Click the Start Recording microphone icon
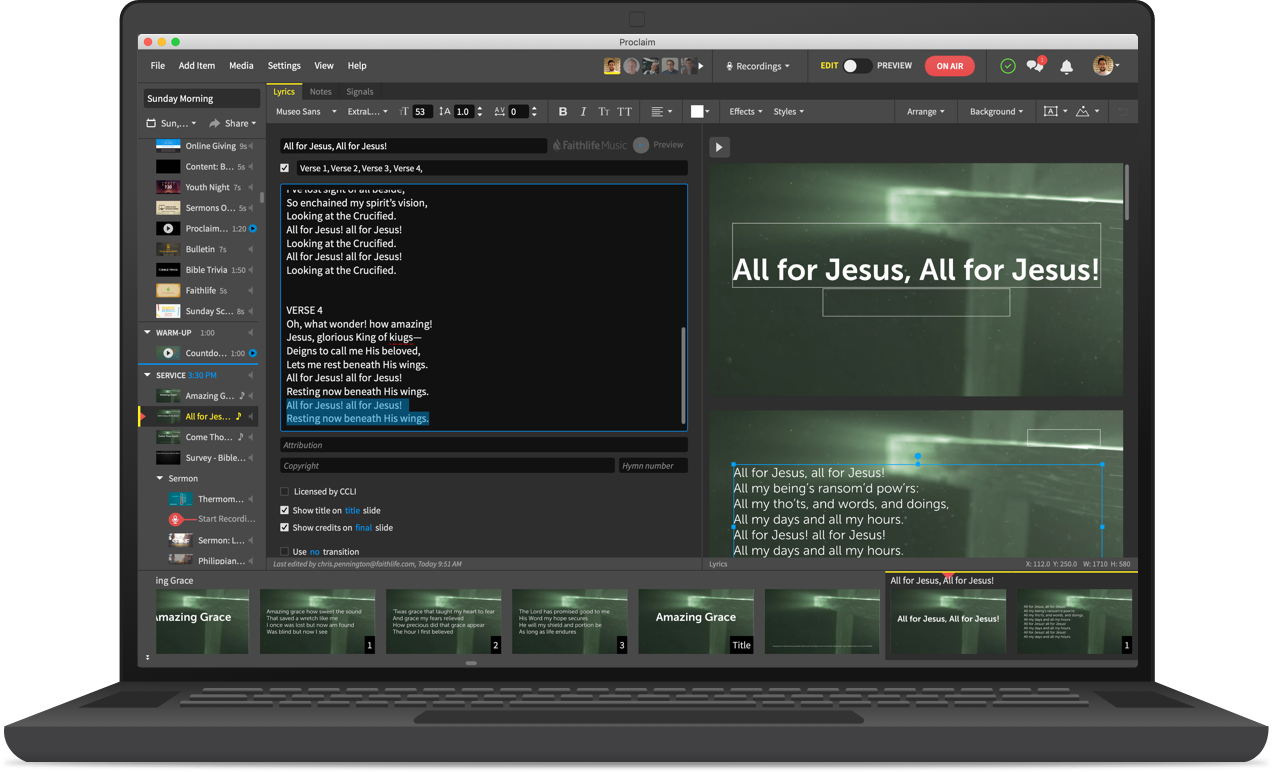The height and width of the screenshot is (772, 1276). click(x=175, y=520)
